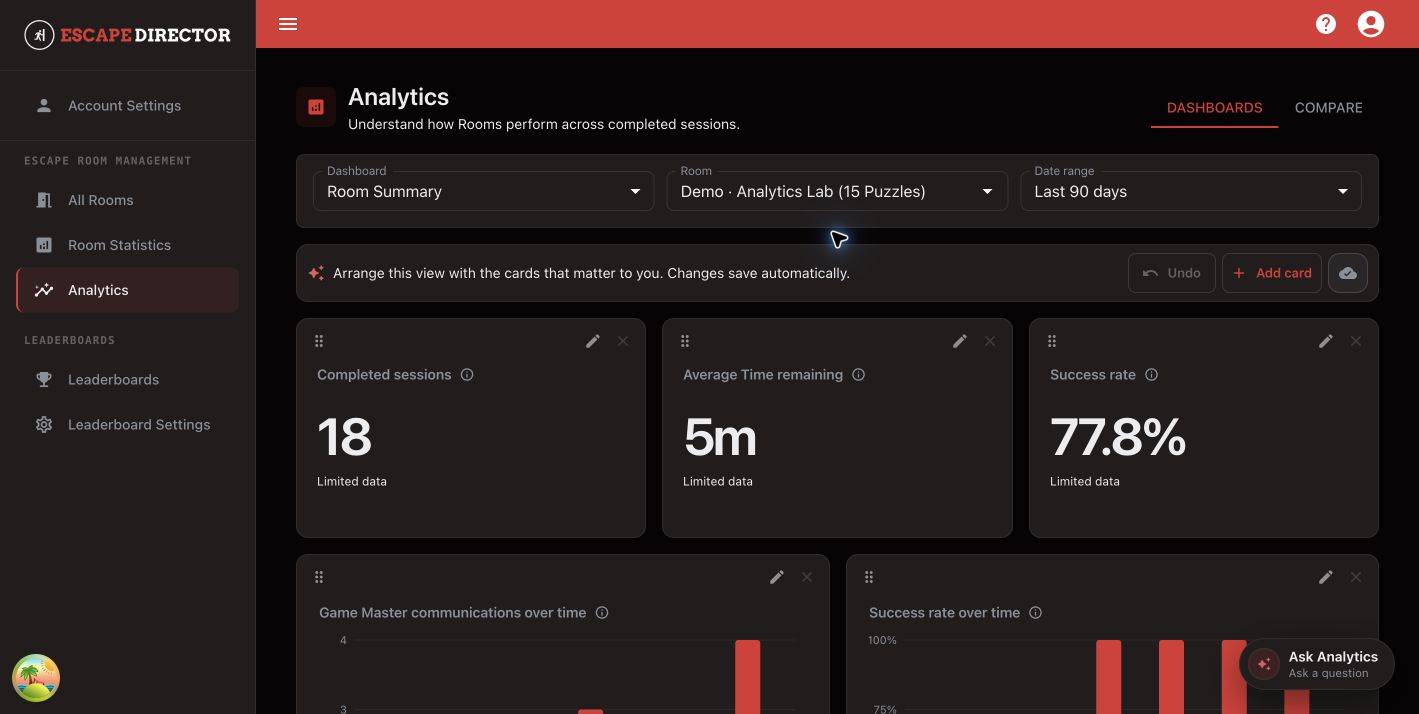Click the Undo button

[1171, 273]
